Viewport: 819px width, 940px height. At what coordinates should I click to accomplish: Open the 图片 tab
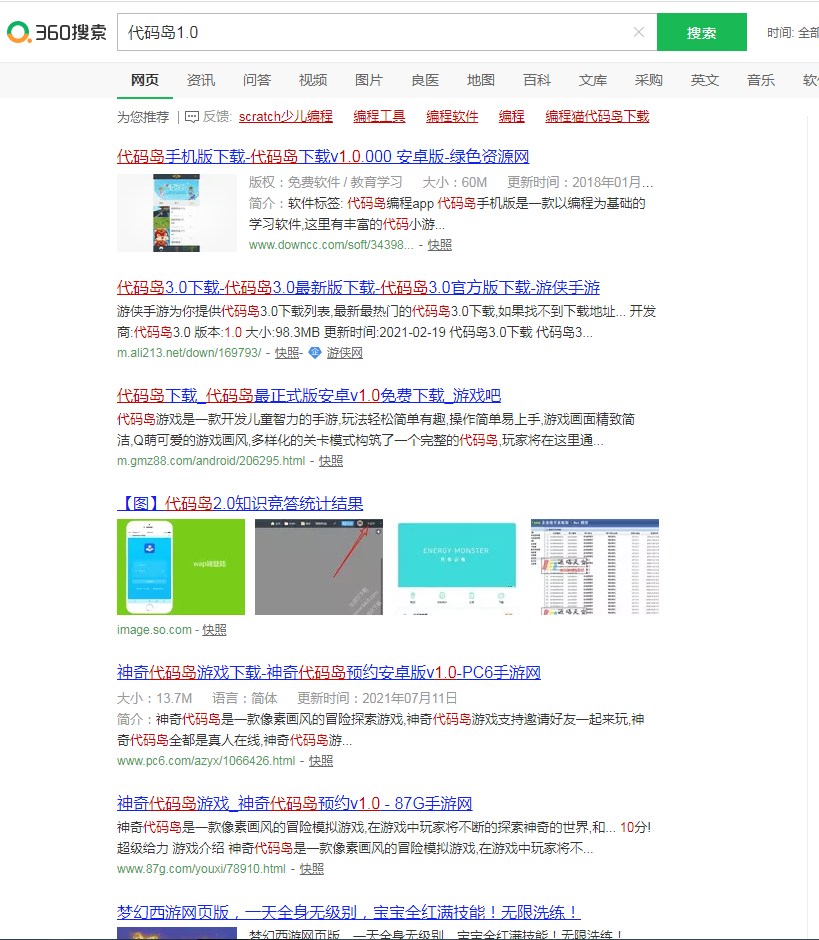tap(369, 80)
